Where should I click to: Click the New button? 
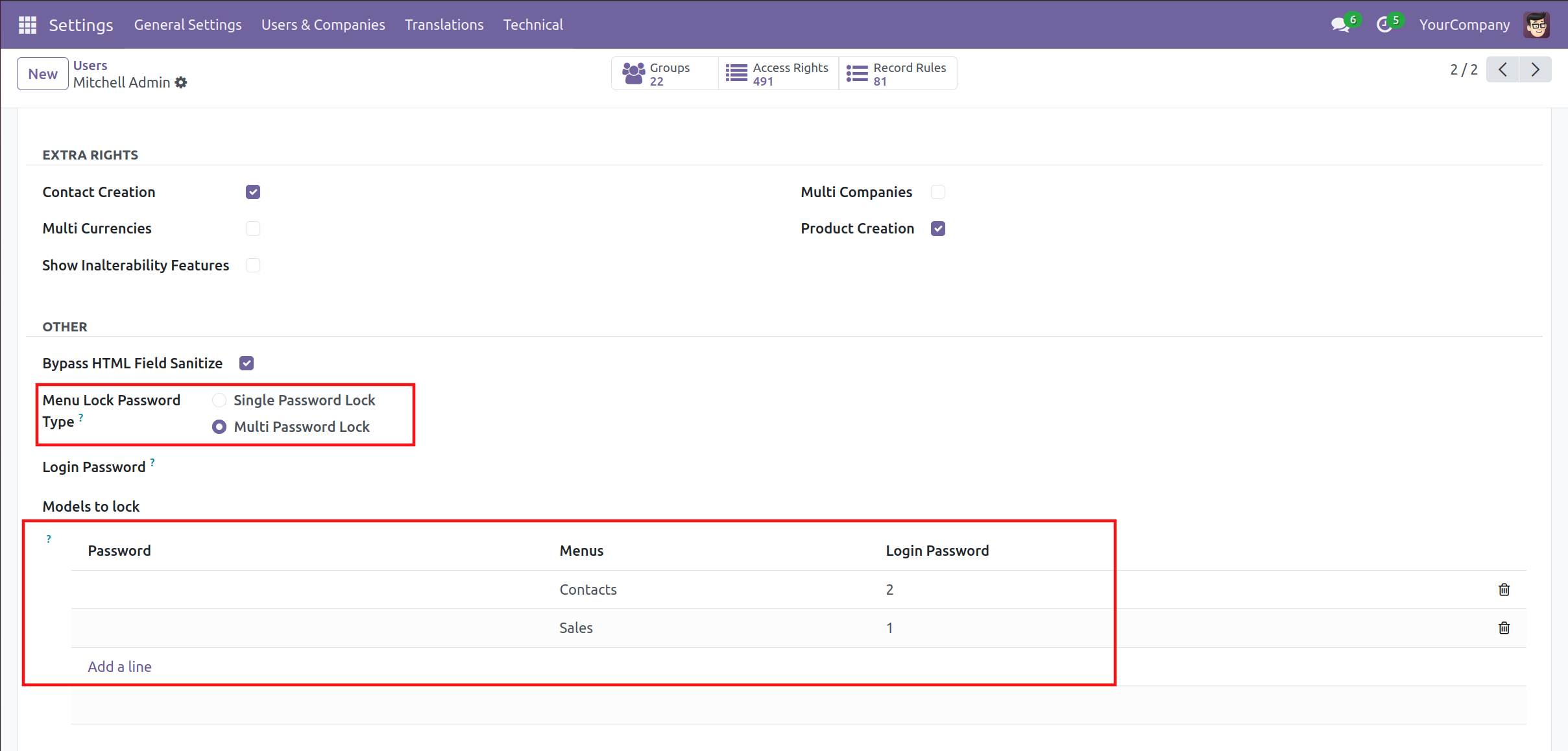coord(43,74)
